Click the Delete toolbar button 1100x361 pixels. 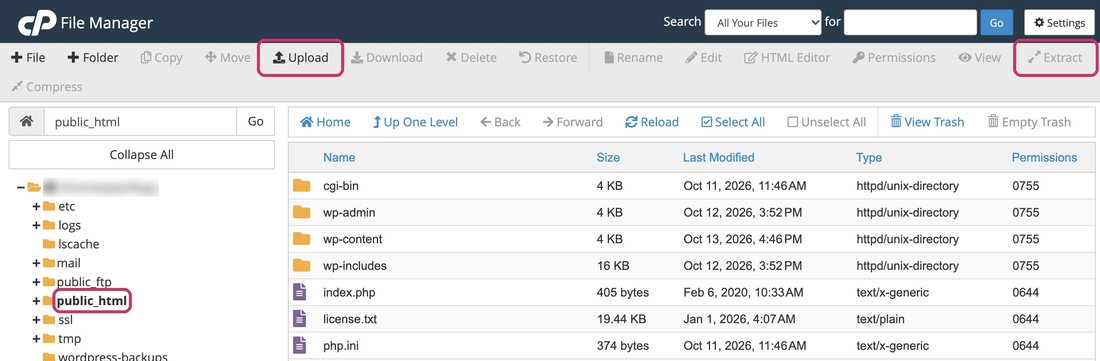[x=471, y=57]
